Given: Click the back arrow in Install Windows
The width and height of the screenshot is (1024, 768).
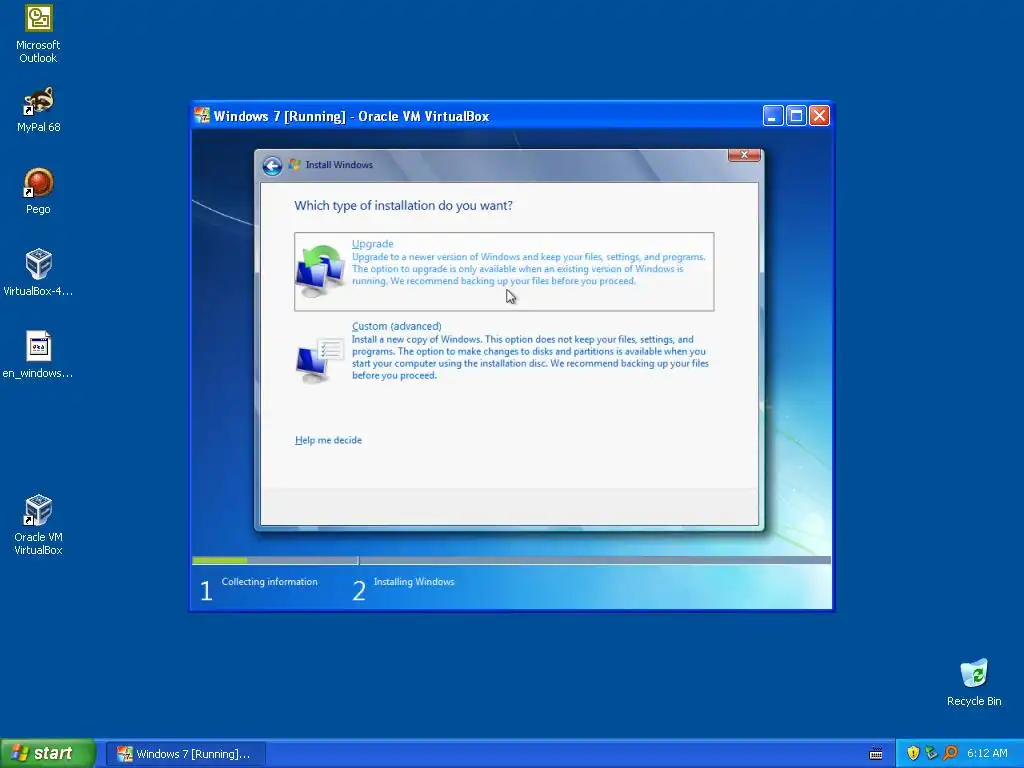Looking at the screenshot, I should coord(272,166).
